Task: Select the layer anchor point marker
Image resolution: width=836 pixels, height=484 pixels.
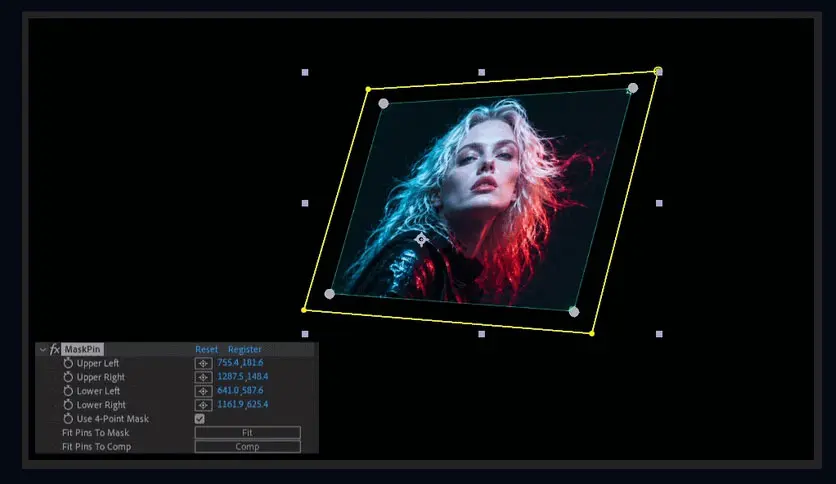Action: [421, 239]
